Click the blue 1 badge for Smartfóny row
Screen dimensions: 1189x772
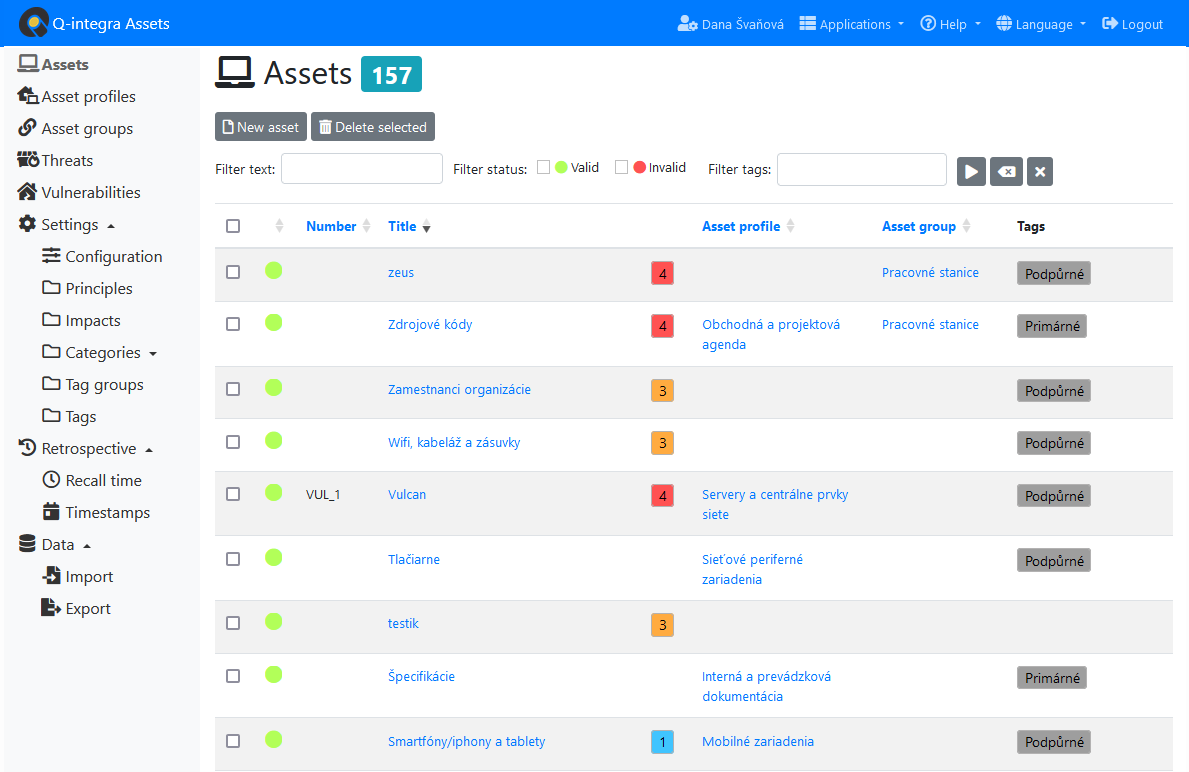click(x=663, y=742)
